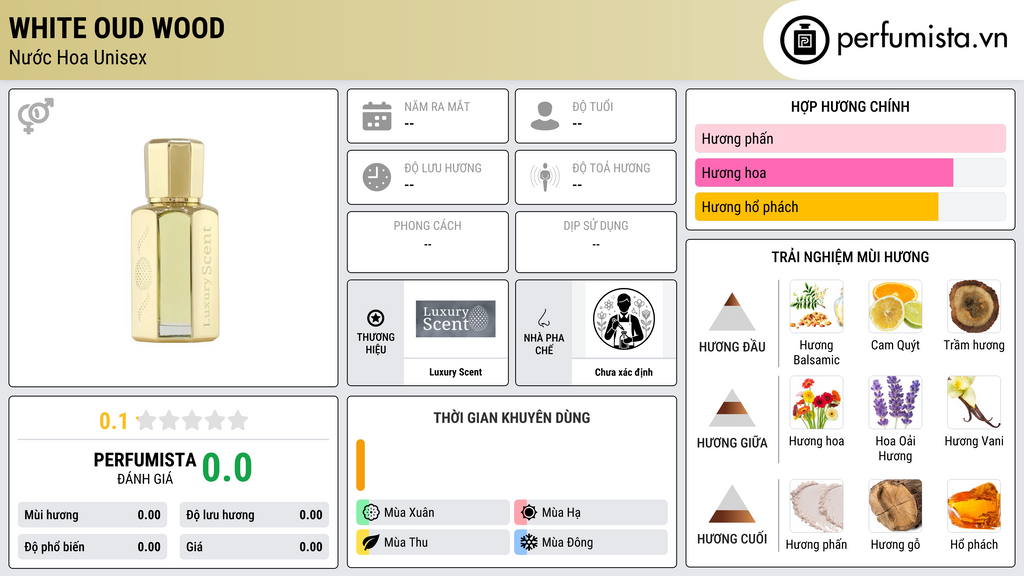1024x576 pixels.
Task: Click the 0.1 rating number
Action: pyautogui.click(x=113, y=421)
